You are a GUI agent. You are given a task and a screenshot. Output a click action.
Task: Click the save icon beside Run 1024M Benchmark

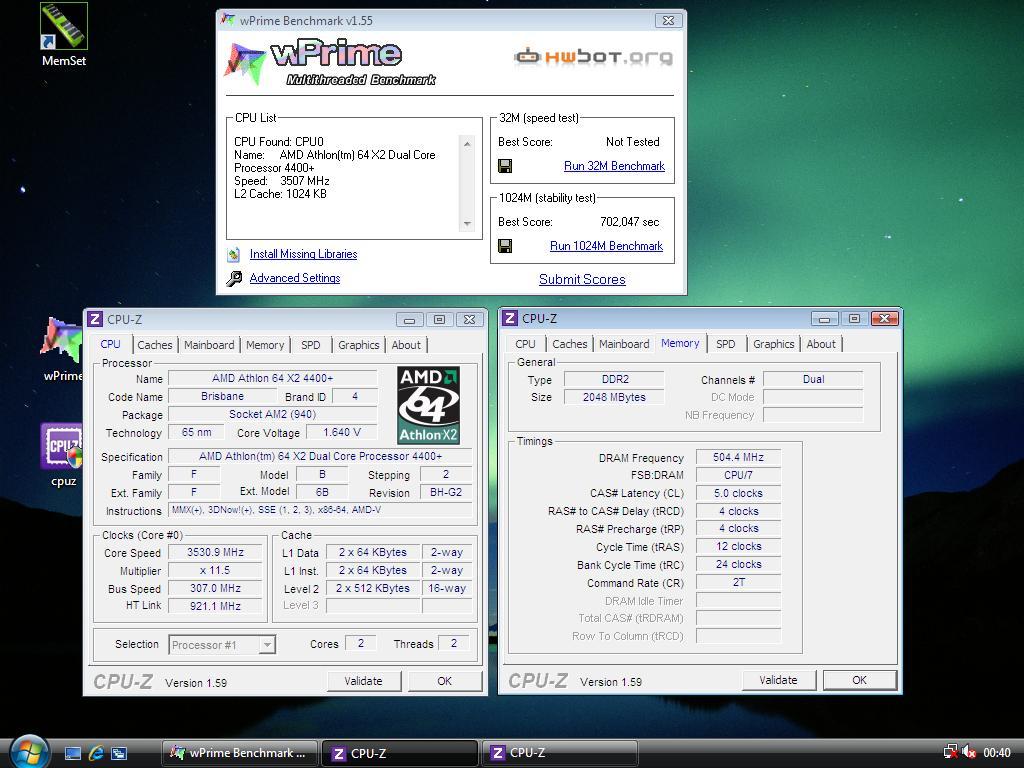(505, 246)
